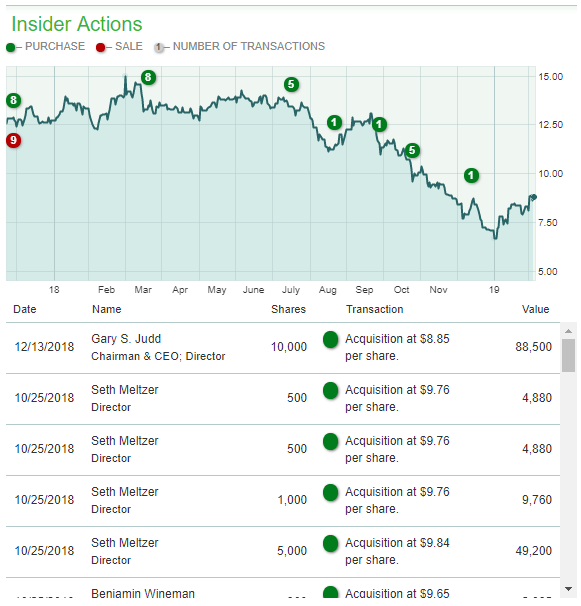Image resolution: width=581 pixels, height=606 pixels.
Task: Click the chart's current price end point
Action: [534, 197]
